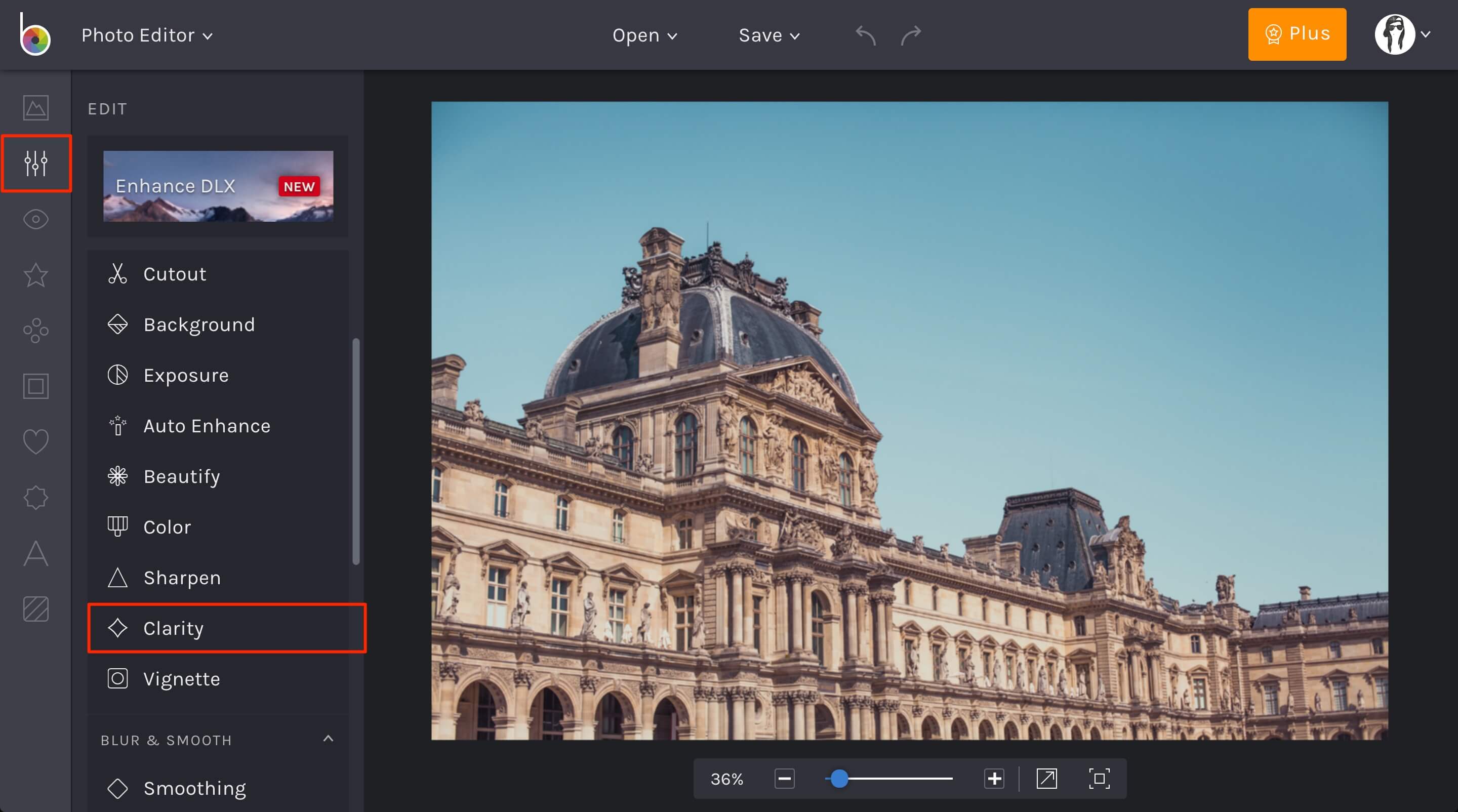Select the Edit sliders icon in sidebar
Image resolution: width=1458 pixels, height=812 pixels.
tap(35, 164)
